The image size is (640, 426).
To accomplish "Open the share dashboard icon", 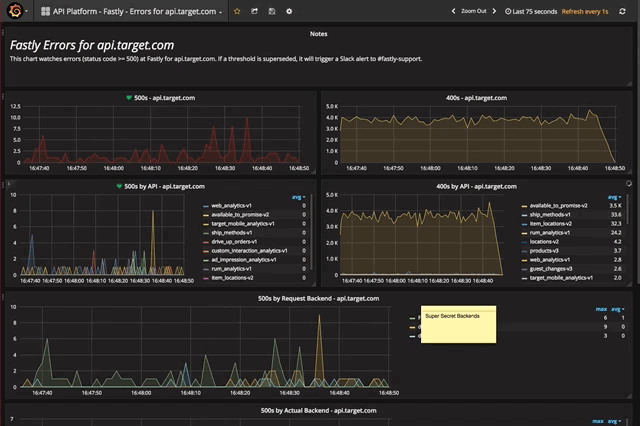I will pyautogui.click(x=254, y=11).
